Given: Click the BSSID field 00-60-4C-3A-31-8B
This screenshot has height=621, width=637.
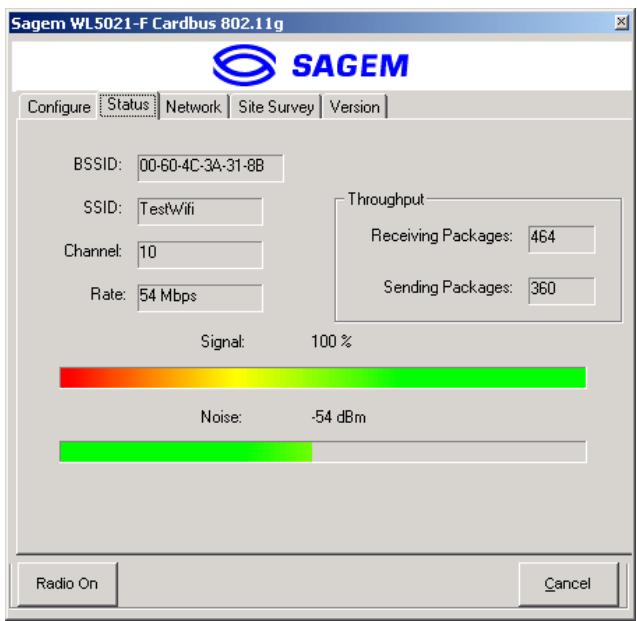Looking at the screenshot, I should (210, 167).
